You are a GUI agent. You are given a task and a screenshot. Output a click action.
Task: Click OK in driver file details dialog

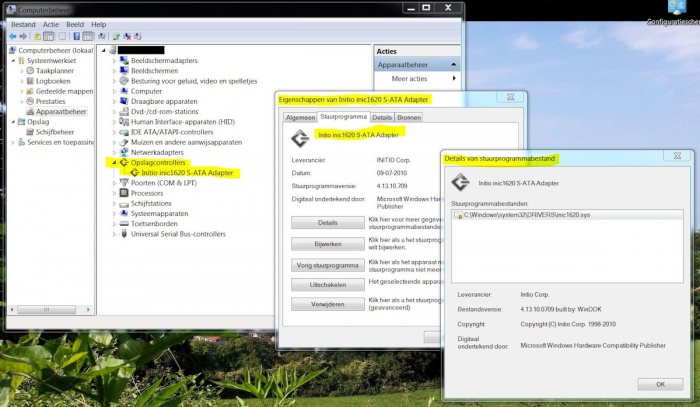coord(660,384)
